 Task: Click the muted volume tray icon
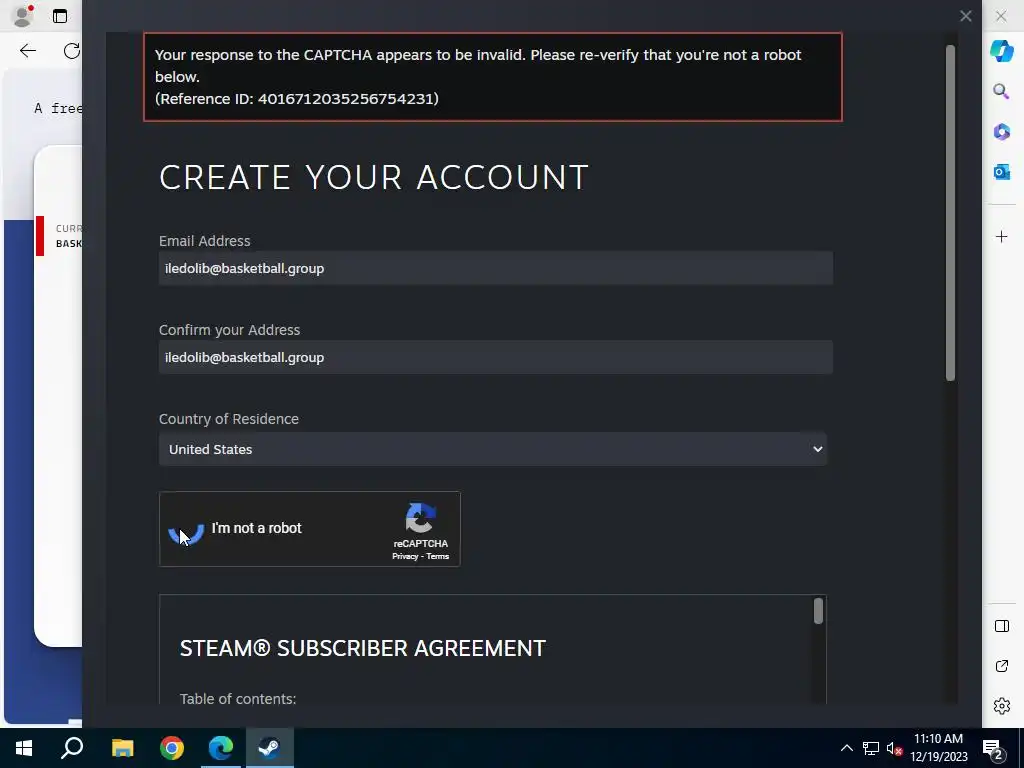click(x=894, y=748)
